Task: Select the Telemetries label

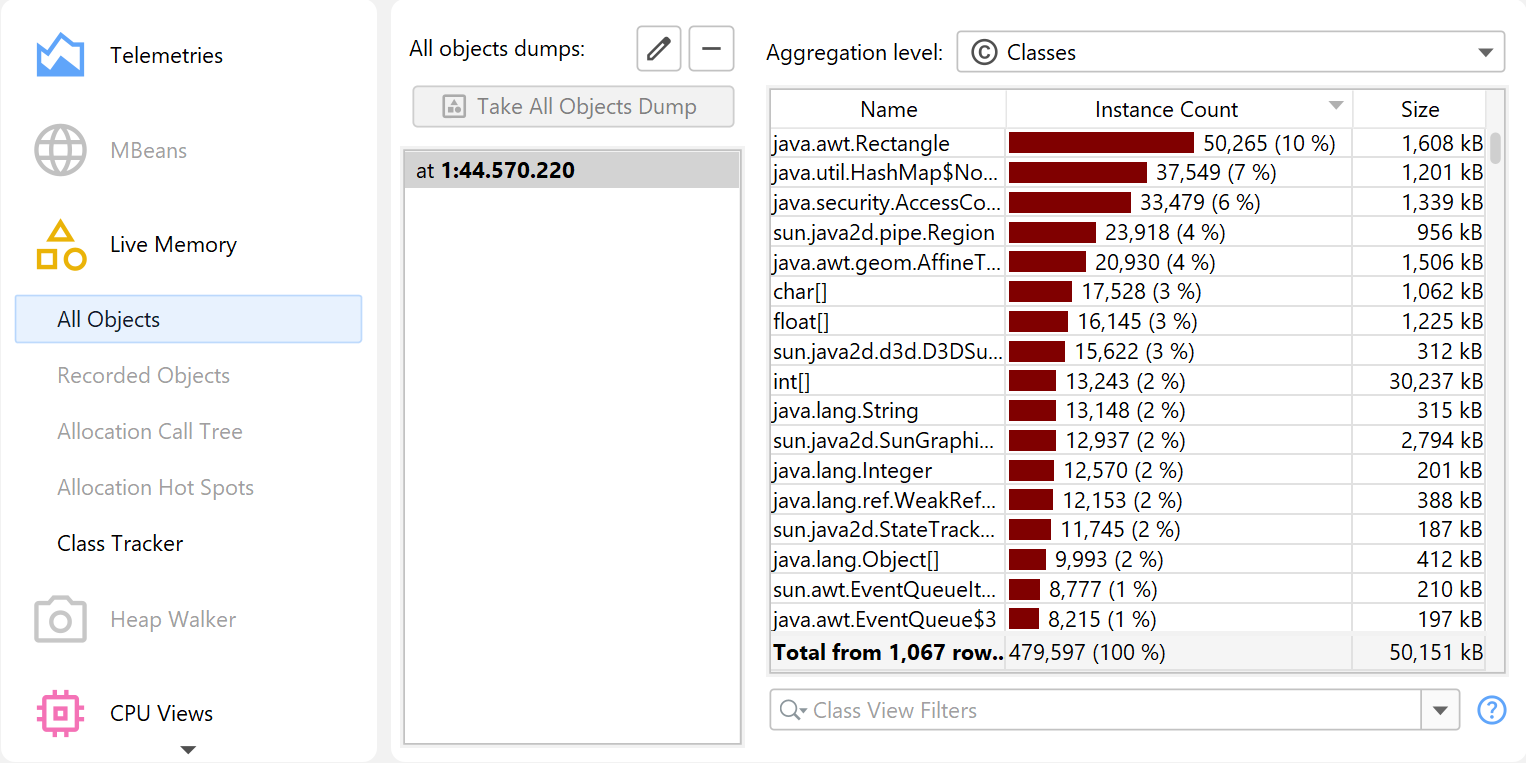Action: [x=167, y=55]
